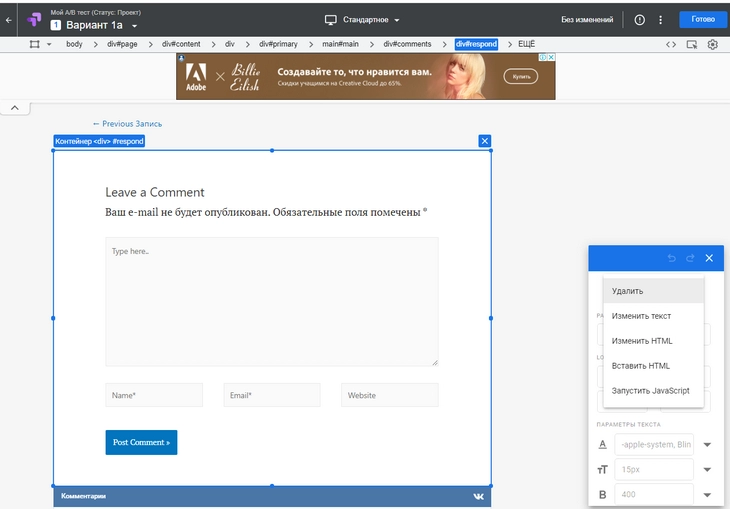This screenshot has height=509, width=730.
Task: Open the editor settings gear icon
Action: 713,45
